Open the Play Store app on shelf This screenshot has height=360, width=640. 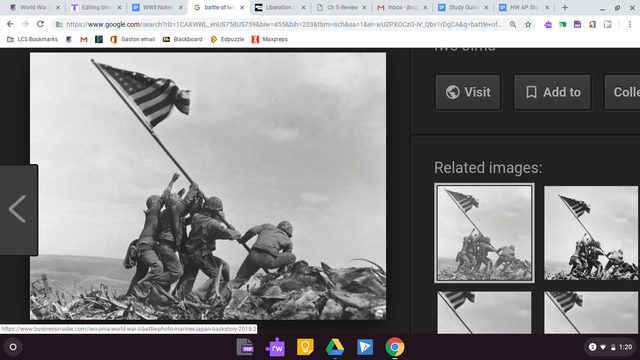click(365, 347)
